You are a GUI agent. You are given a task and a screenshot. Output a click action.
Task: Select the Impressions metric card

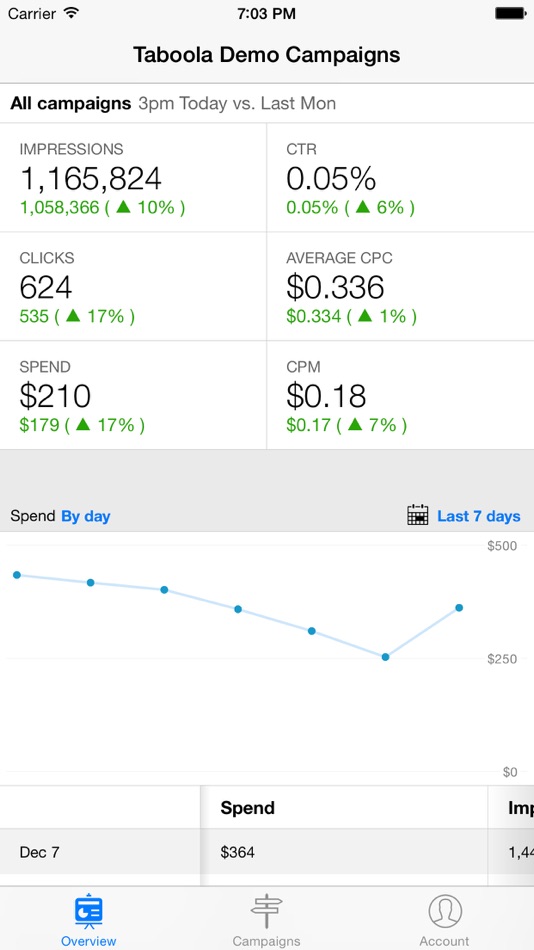133,178
